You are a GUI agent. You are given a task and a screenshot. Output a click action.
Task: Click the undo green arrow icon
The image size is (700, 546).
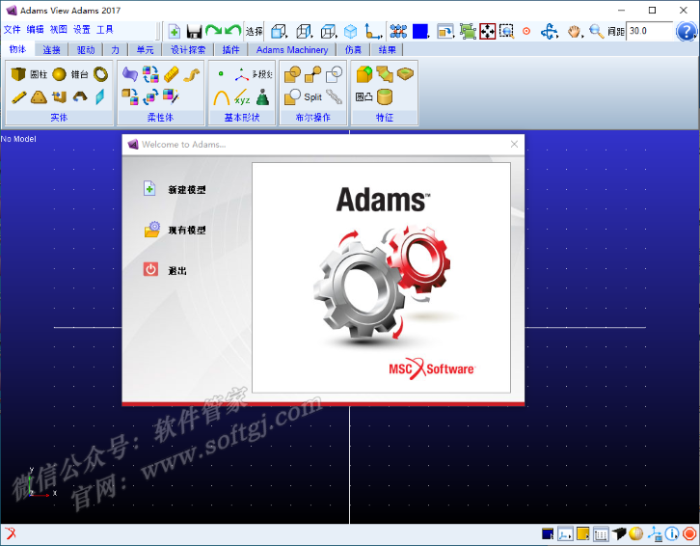[233, 31]
